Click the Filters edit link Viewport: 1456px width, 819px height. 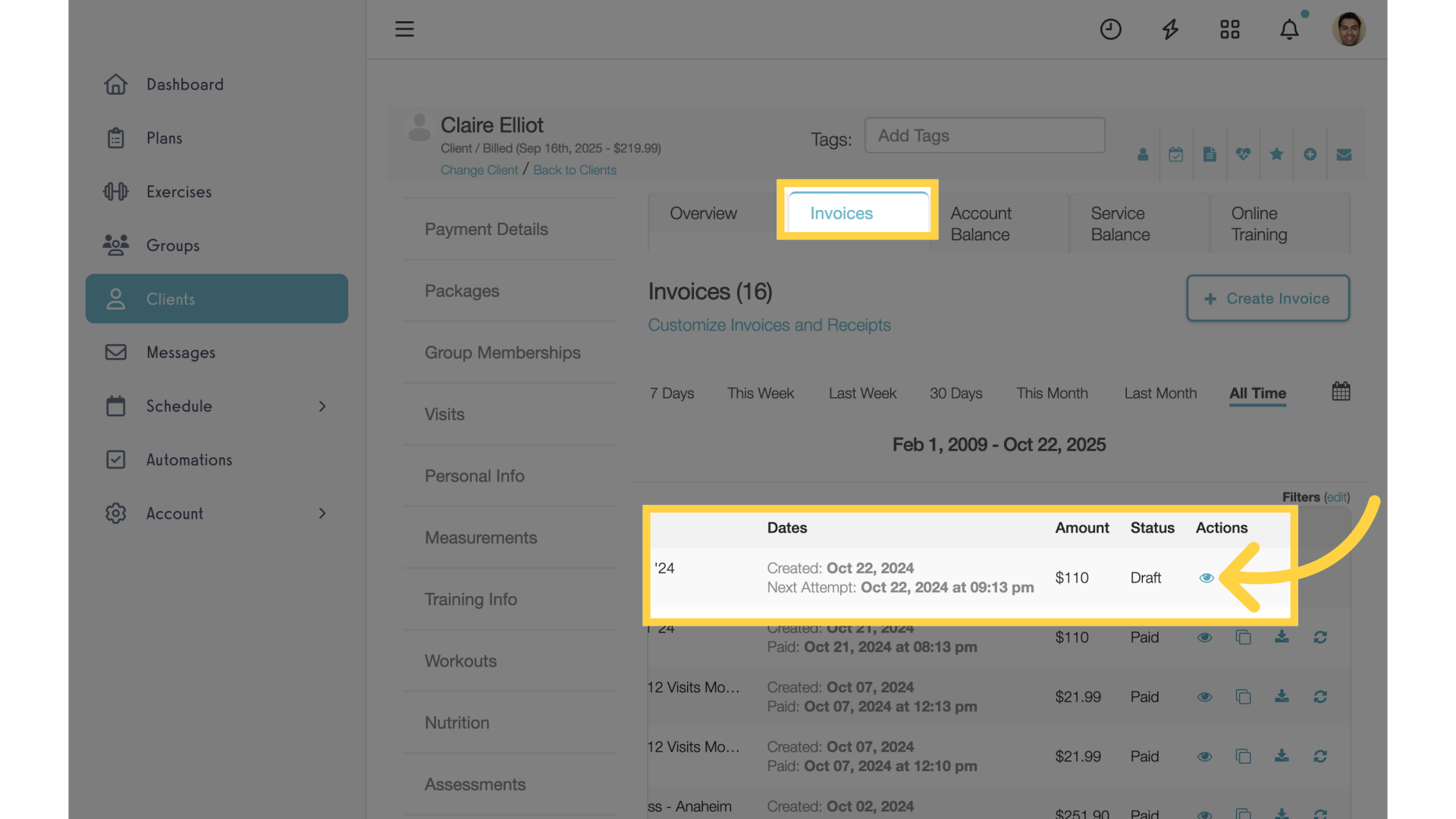tap(1337, 497)
